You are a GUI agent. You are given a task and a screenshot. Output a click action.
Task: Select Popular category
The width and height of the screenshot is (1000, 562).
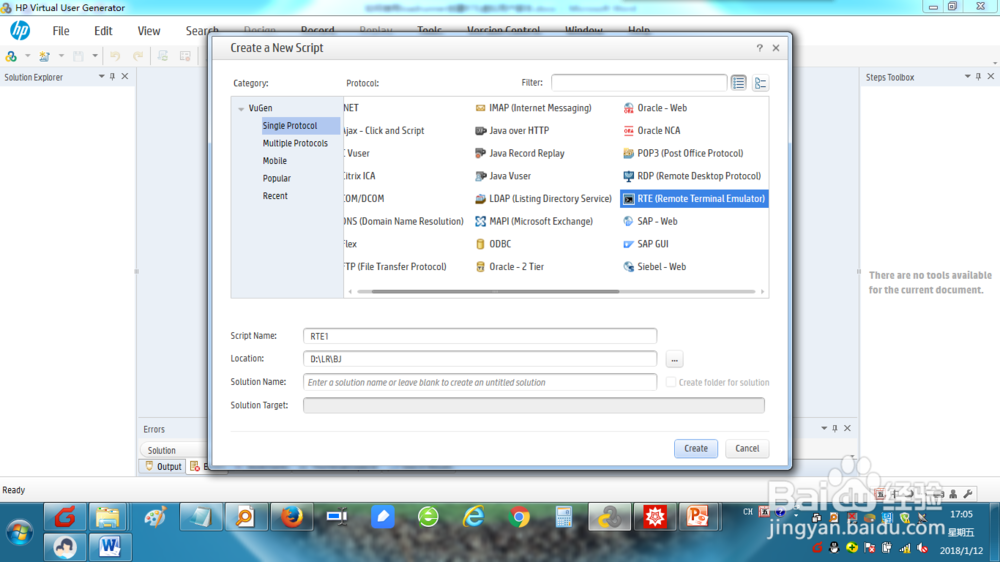pos(276,179)
